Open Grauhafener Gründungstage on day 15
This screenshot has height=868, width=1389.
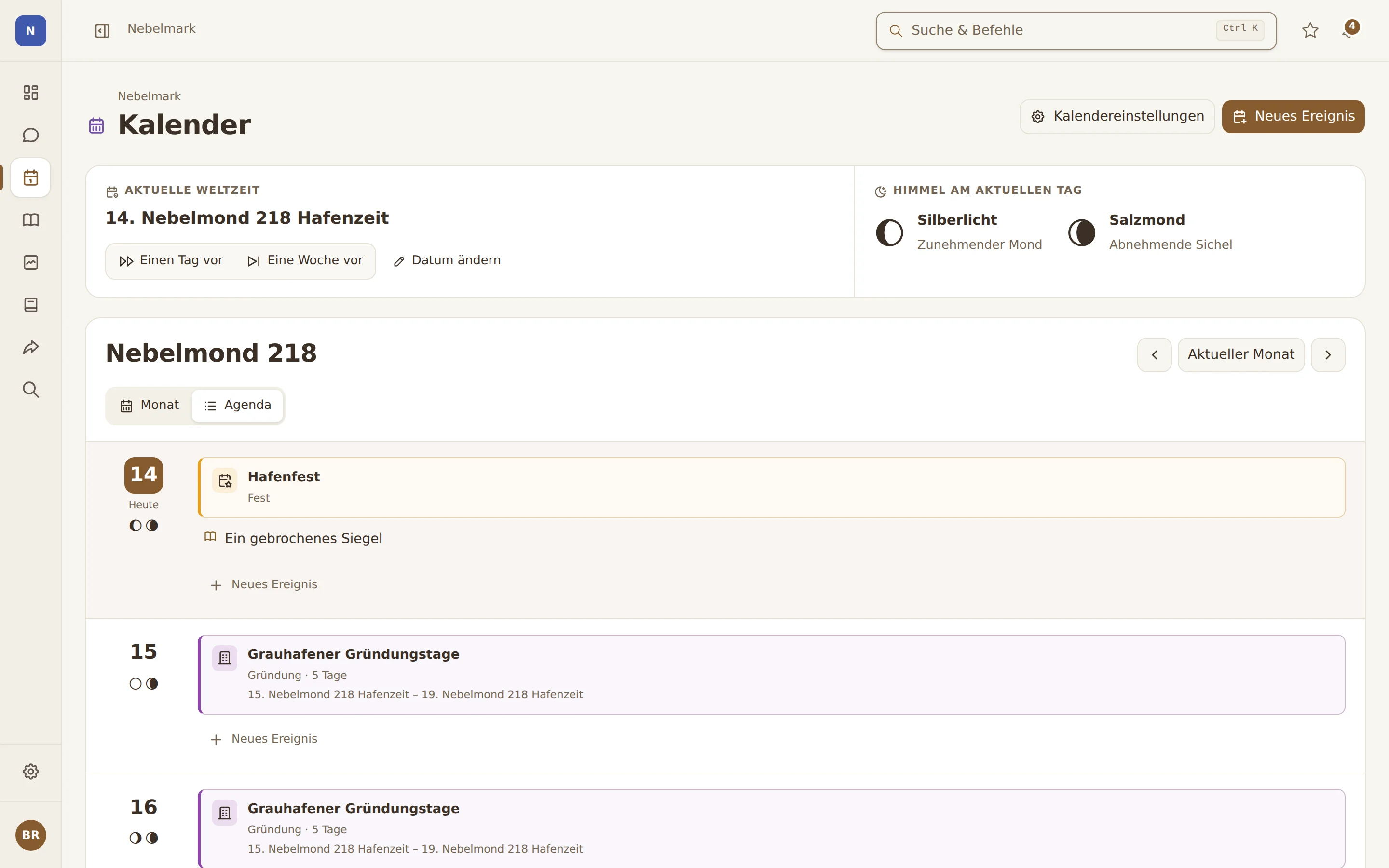(771, 675)
